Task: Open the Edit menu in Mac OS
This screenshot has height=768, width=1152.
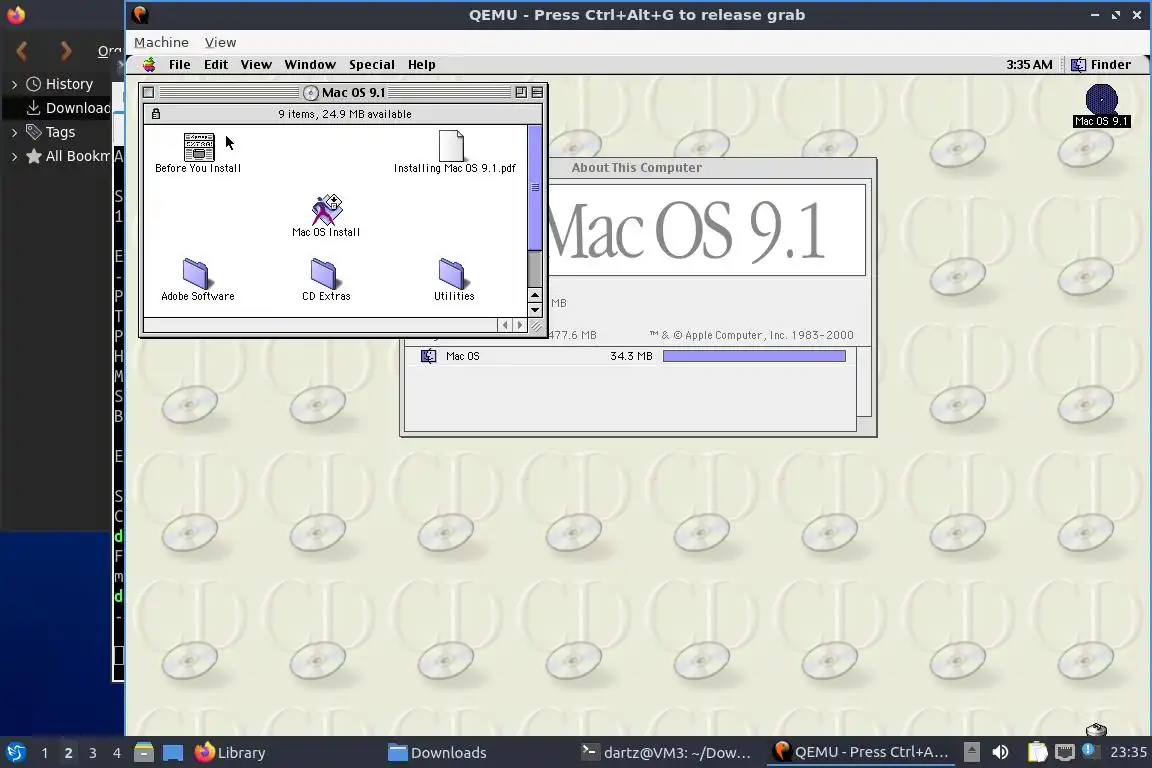Action: [x=216, y=65]
